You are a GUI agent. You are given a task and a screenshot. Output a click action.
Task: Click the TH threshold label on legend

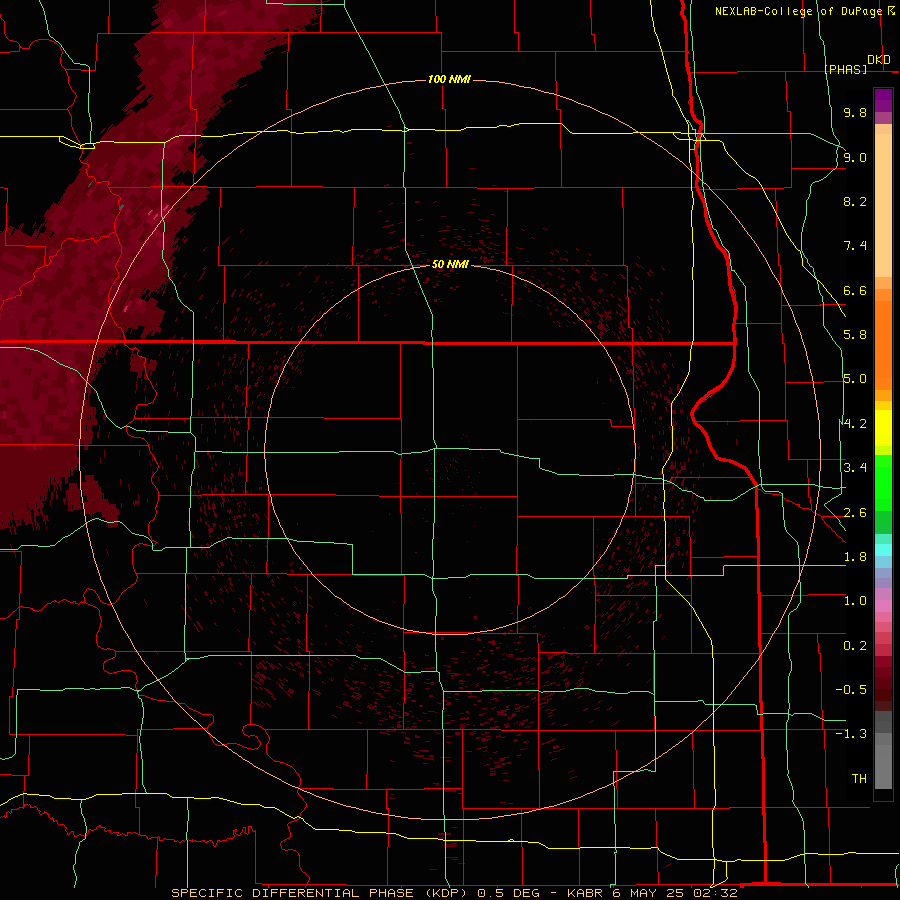(859, 779)
